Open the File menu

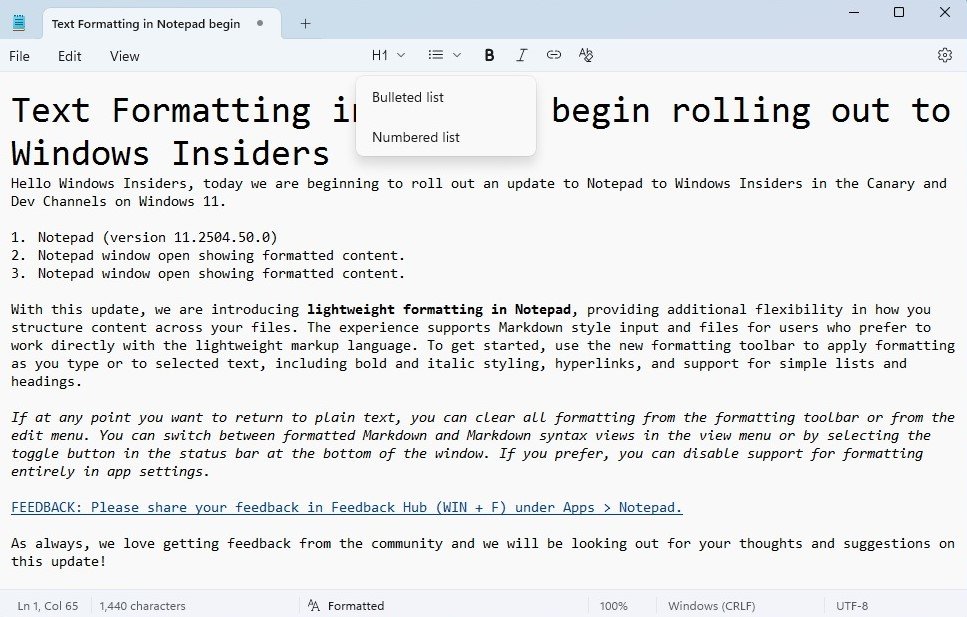pos(19,56)
